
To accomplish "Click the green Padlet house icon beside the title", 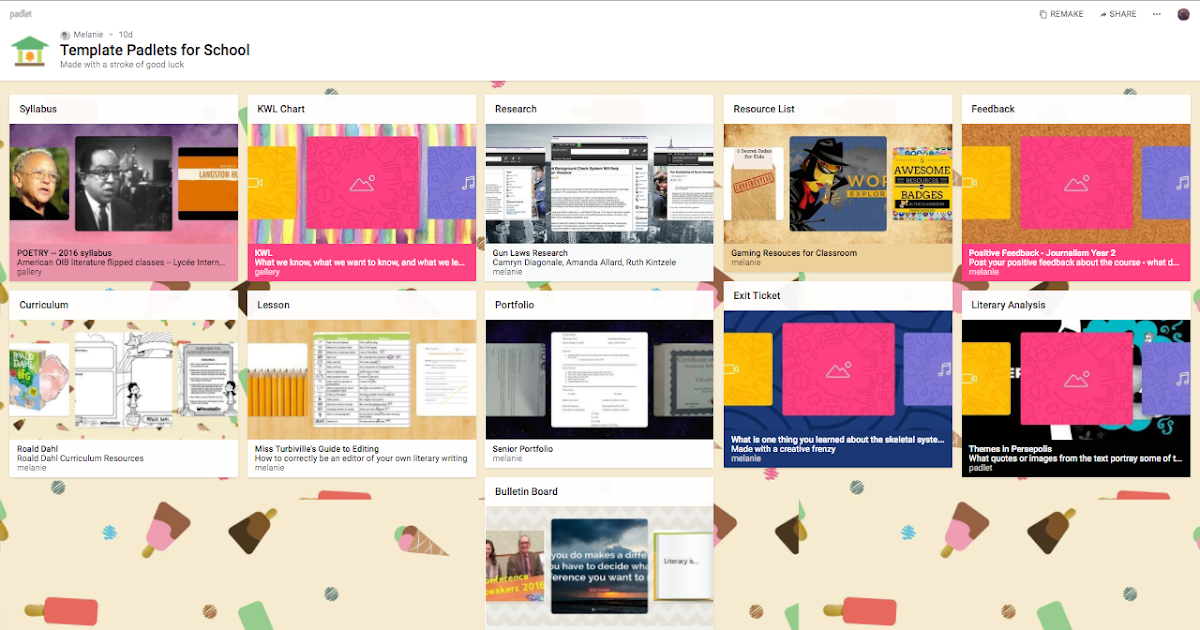I will point(29,48).
